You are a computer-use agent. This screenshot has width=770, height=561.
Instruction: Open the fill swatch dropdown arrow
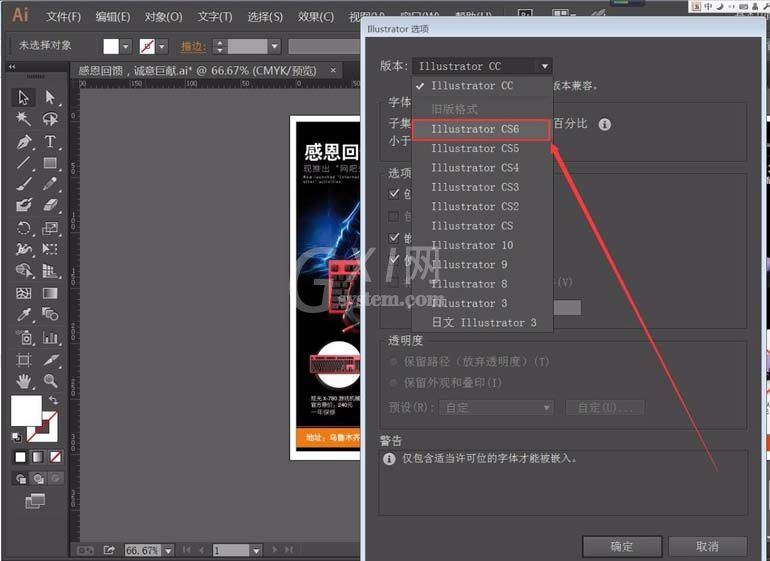[126, 47]
